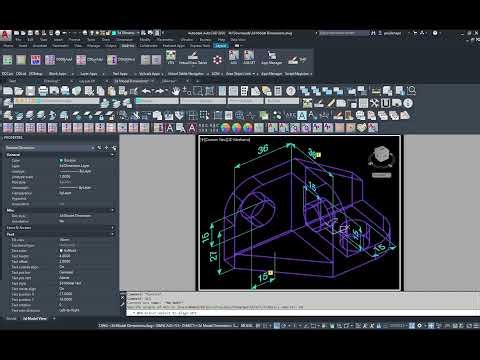Click the ByLayer color swatch in General
The image size is (480, 360).
(x=61, y=160)
